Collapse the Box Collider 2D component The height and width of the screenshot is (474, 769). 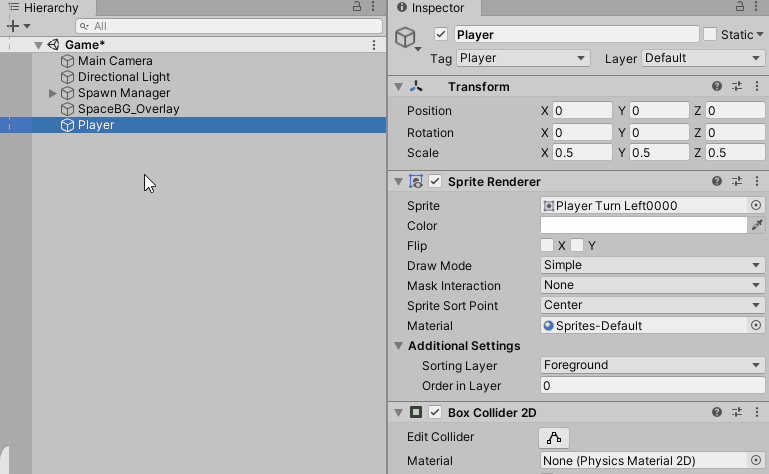pyautogui.click(x=398, y=413)
